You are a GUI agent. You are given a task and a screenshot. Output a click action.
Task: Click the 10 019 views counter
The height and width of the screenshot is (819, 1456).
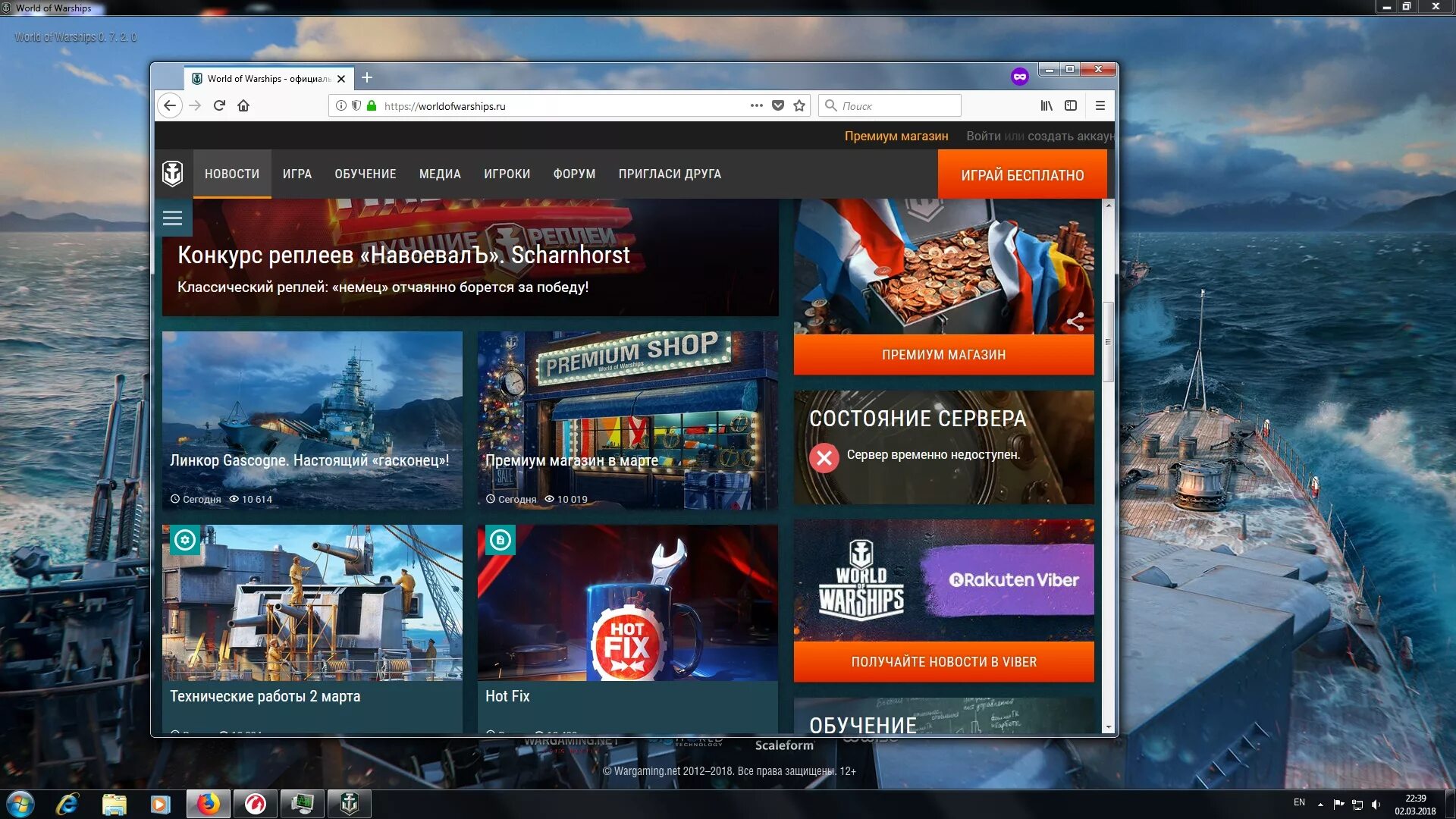(566, 499)
